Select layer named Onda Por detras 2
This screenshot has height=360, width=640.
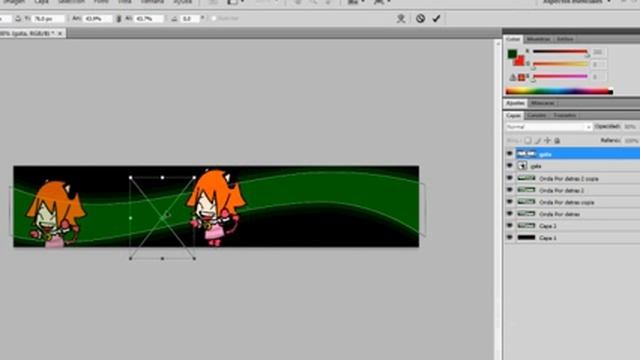(x=561, y=191)
